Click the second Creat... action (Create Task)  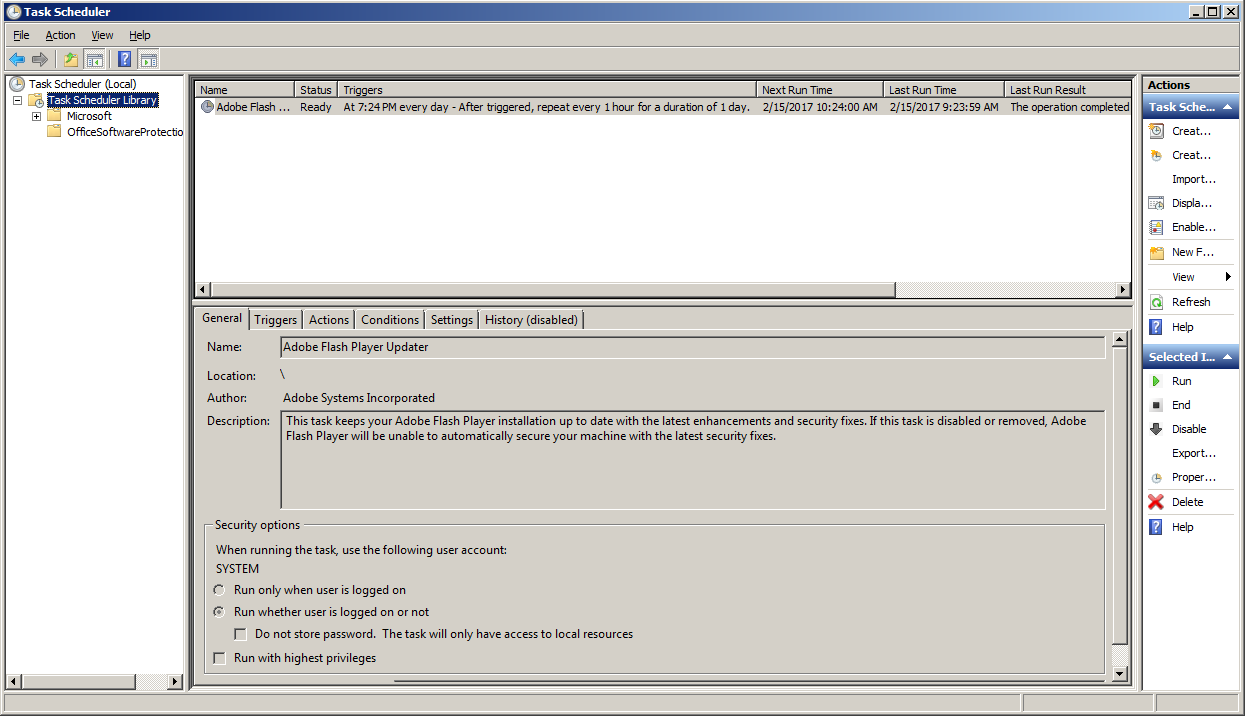coord(1191,155)
